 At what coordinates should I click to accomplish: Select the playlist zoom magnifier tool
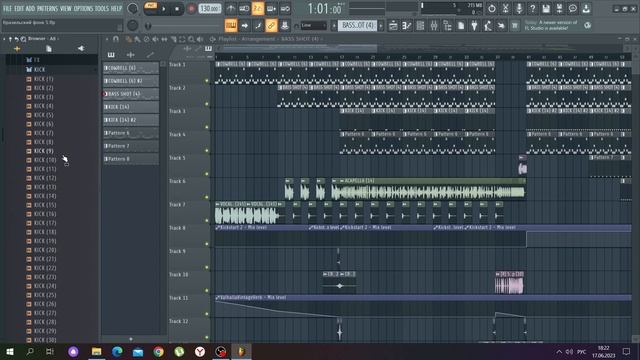pos(191,39)
